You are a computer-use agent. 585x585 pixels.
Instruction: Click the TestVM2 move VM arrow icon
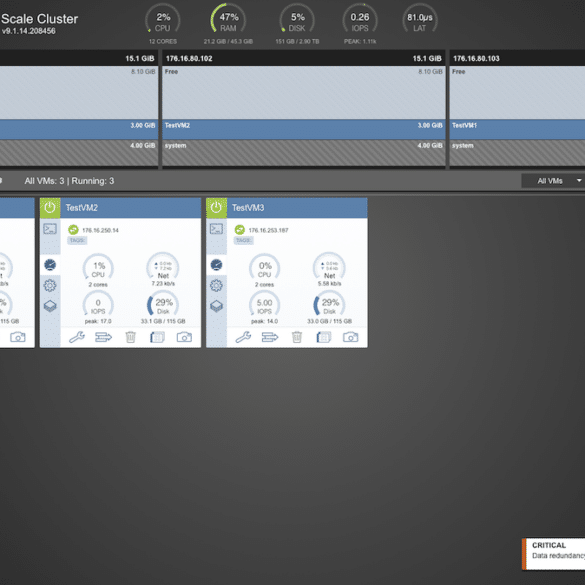[103, 337]
